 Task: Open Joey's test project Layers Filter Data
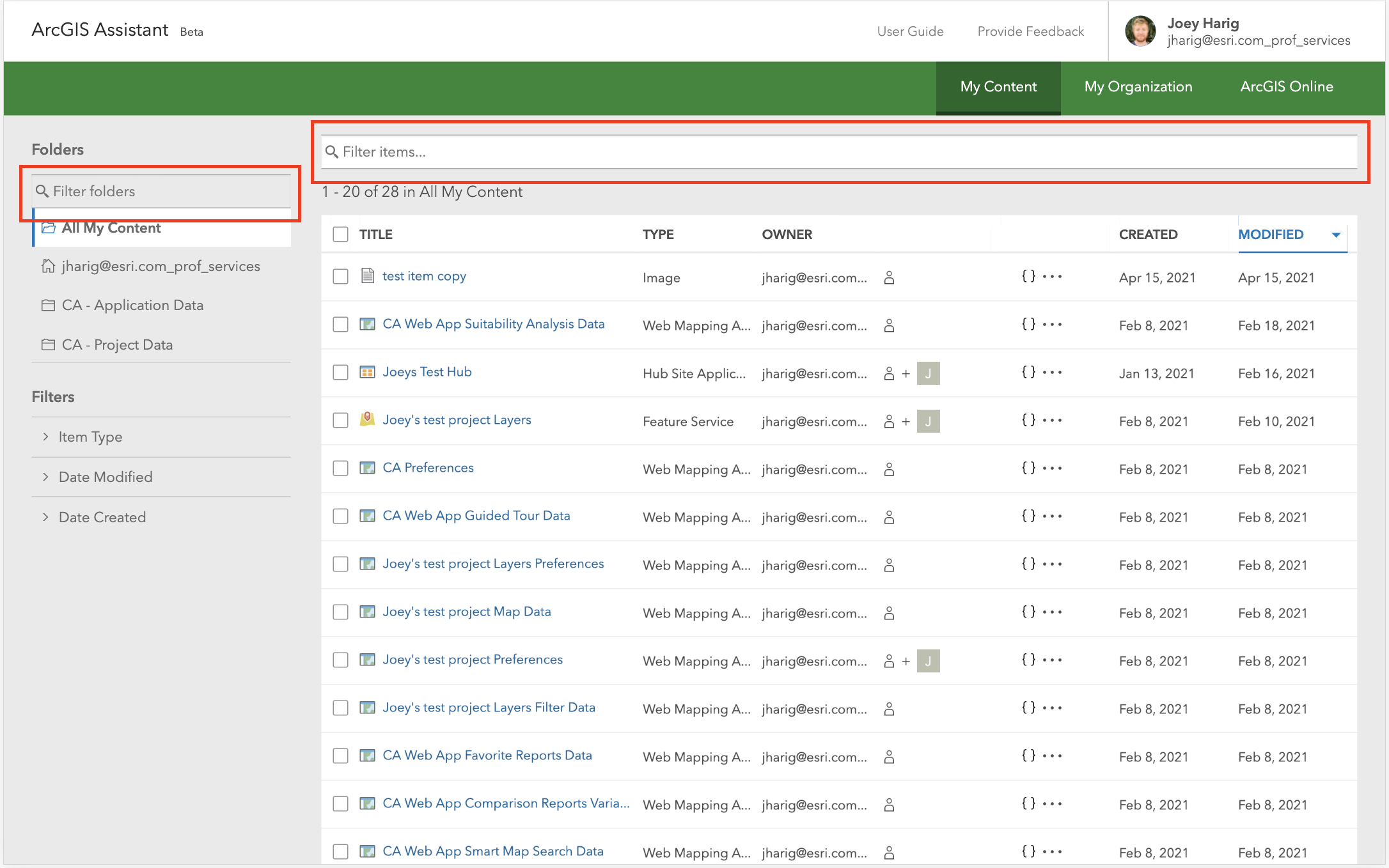[489, 708]
